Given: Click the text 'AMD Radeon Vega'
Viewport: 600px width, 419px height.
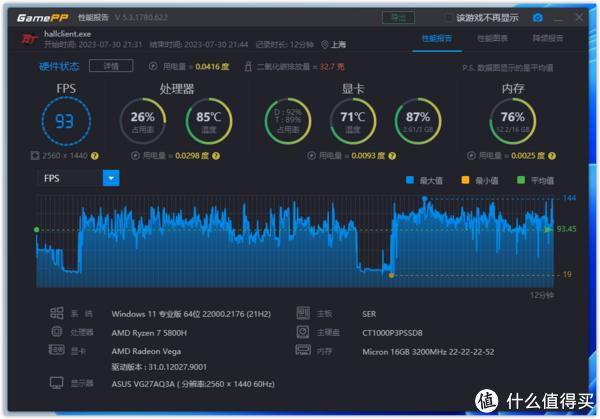Looking at the screenshot, I should 146,351.
